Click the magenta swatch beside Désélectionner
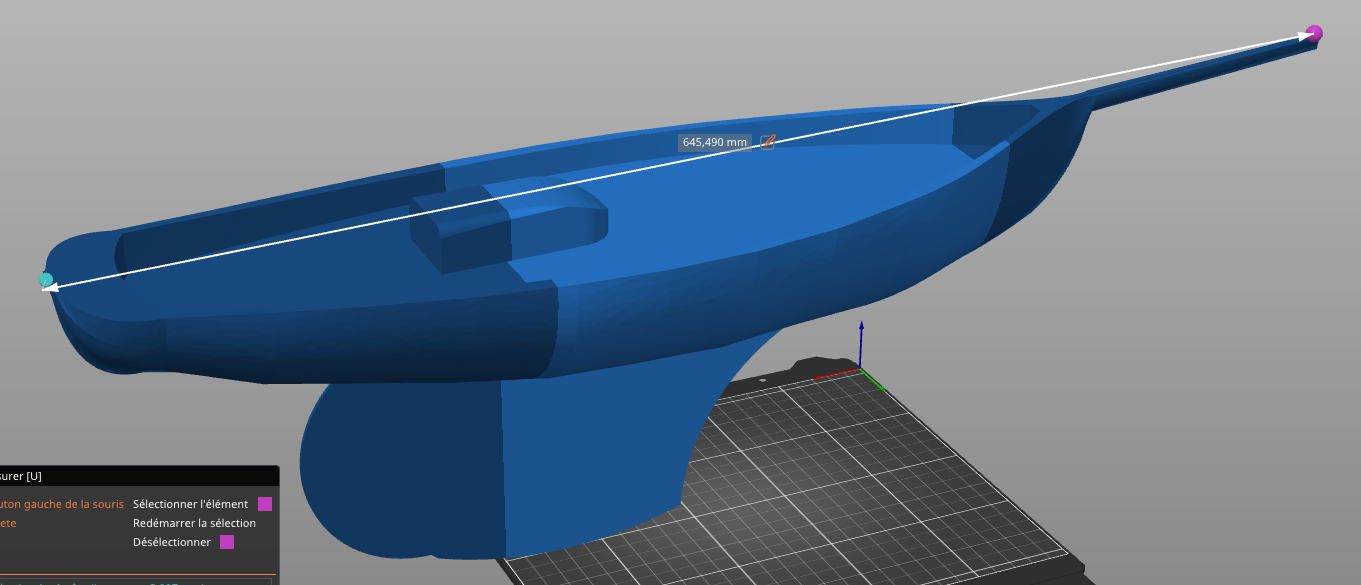The height and width of the screenshot is (585, 1361). [x=227, y=542]
